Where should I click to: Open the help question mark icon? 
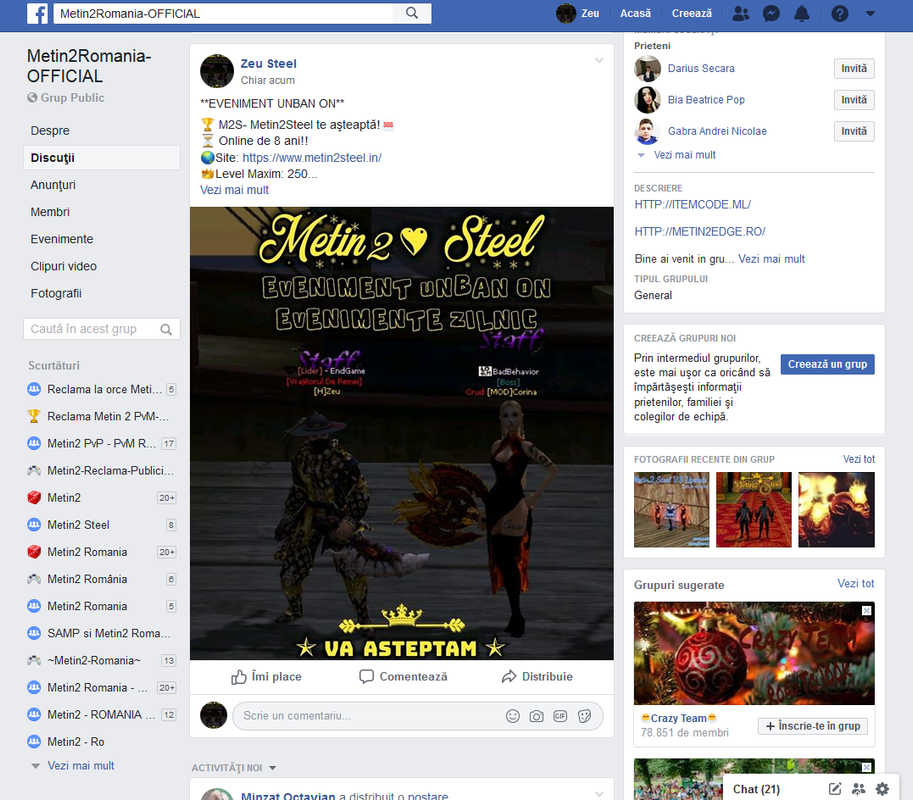(x=839, y=13)
